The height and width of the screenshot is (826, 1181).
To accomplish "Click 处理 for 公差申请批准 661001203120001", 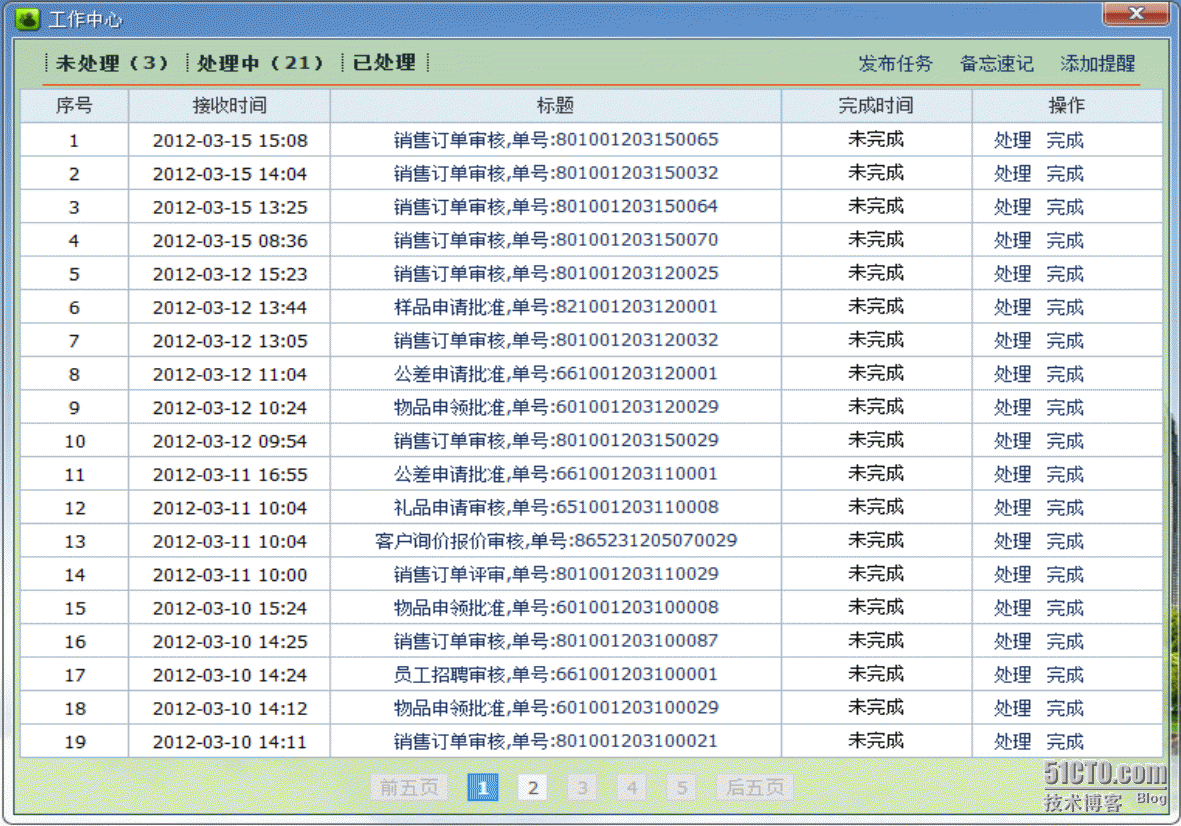I will tap(1012, 374).
